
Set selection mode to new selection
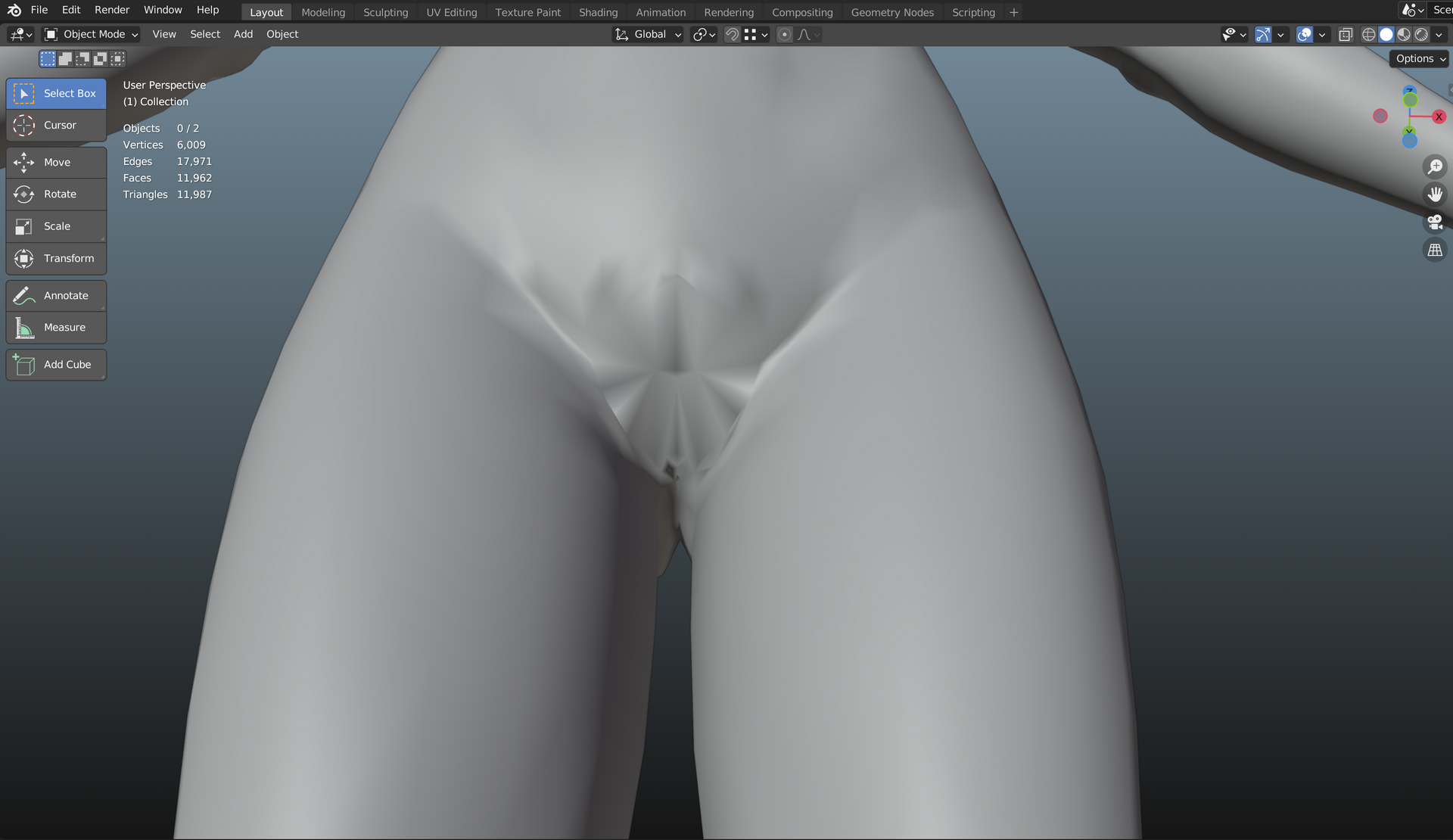pyautogui.click(x=48, y=58)
